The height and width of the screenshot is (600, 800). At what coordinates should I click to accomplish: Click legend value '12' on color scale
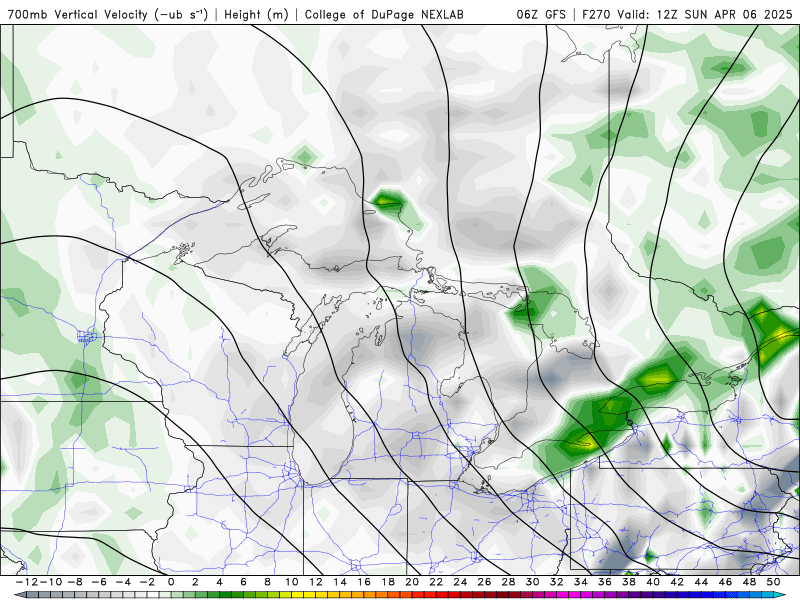click(316, 582)
